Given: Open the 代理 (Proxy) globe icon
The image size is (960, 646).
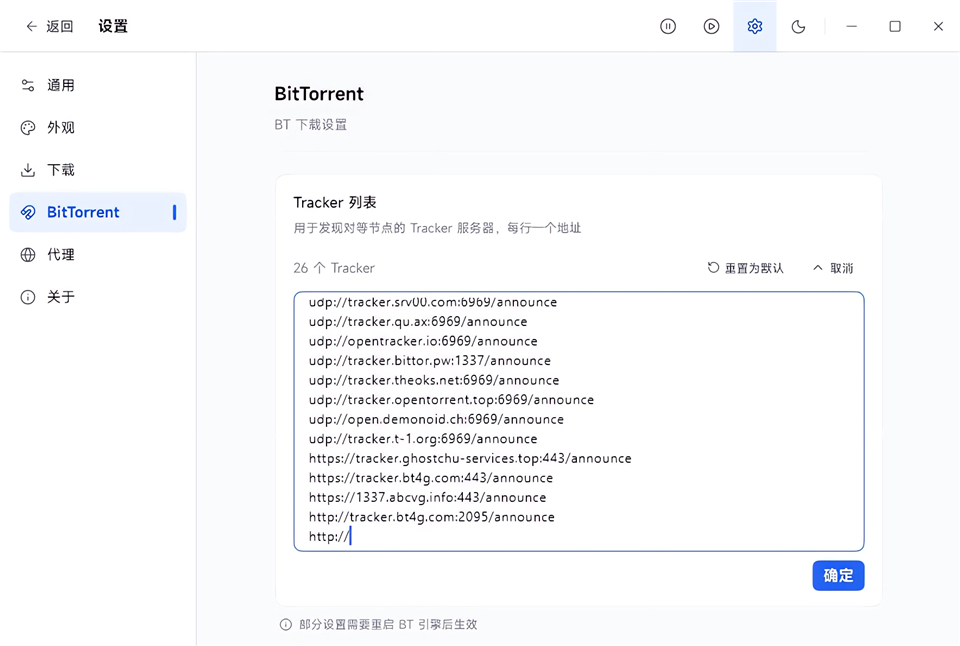Looking at the screenshot, I should click(x=27, y=254).
